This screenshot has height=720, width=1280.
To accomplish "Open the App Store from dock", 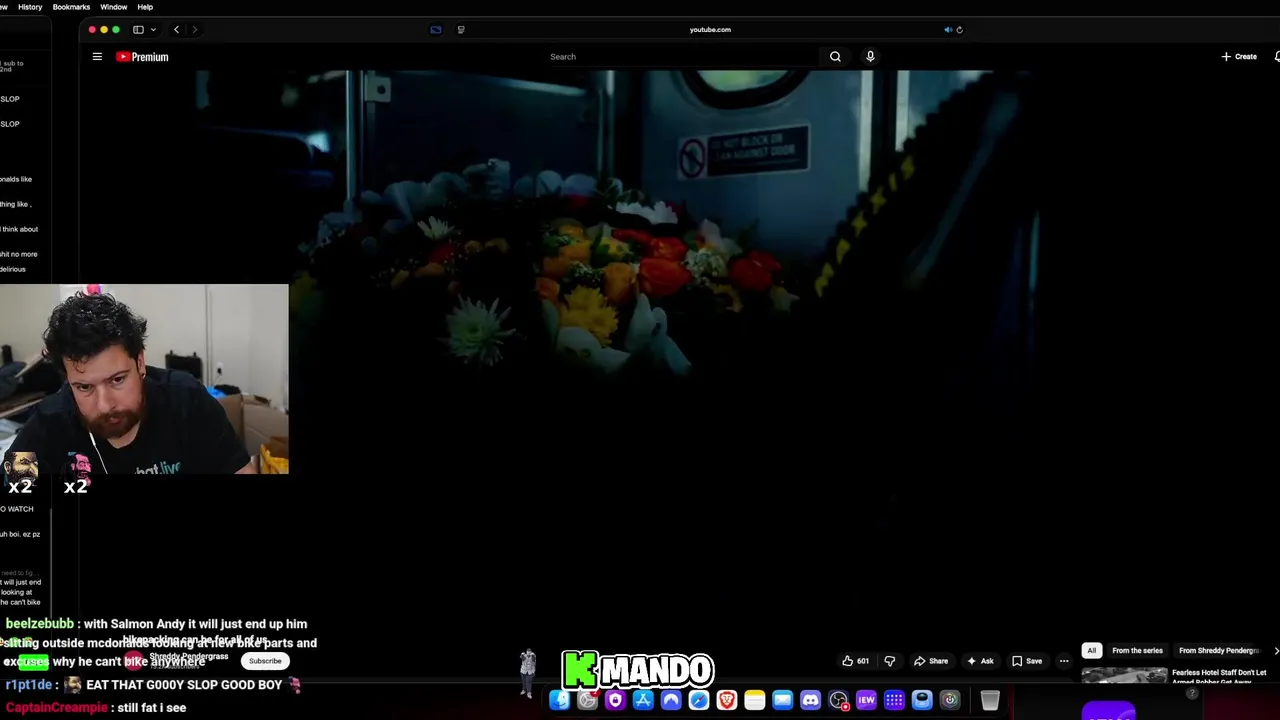I will 643,700.
